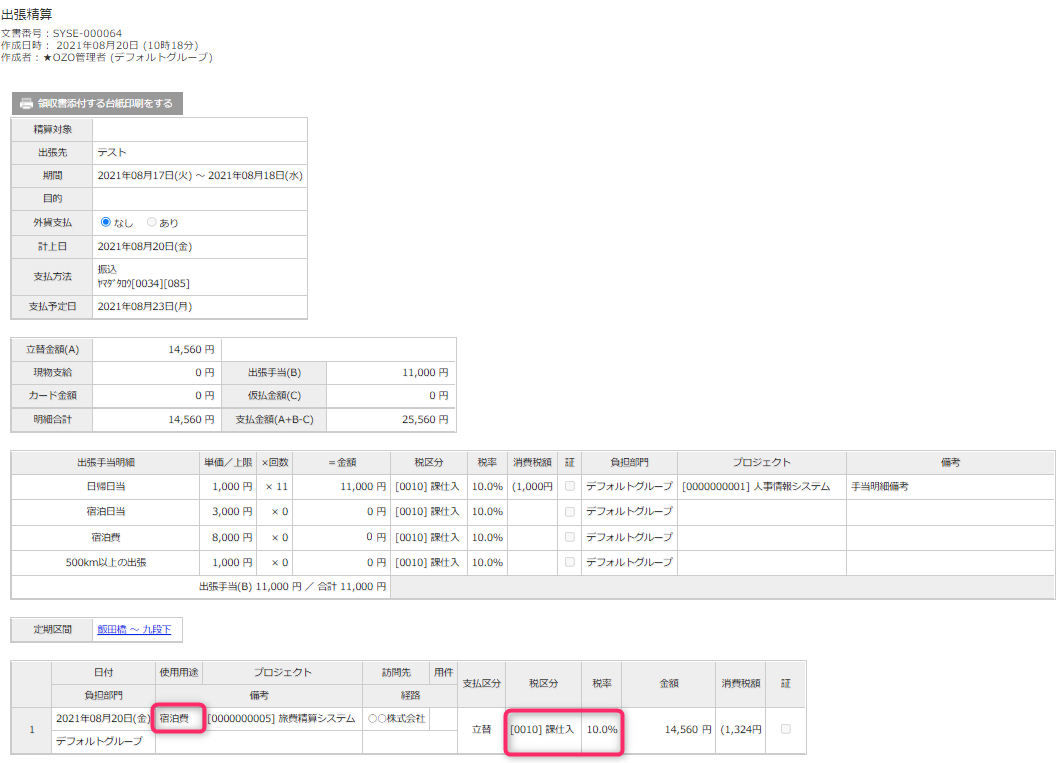Click the ○○株式会社 visit destination cell
Viewport: 1061px width, 763px height.
click(396, 719)
